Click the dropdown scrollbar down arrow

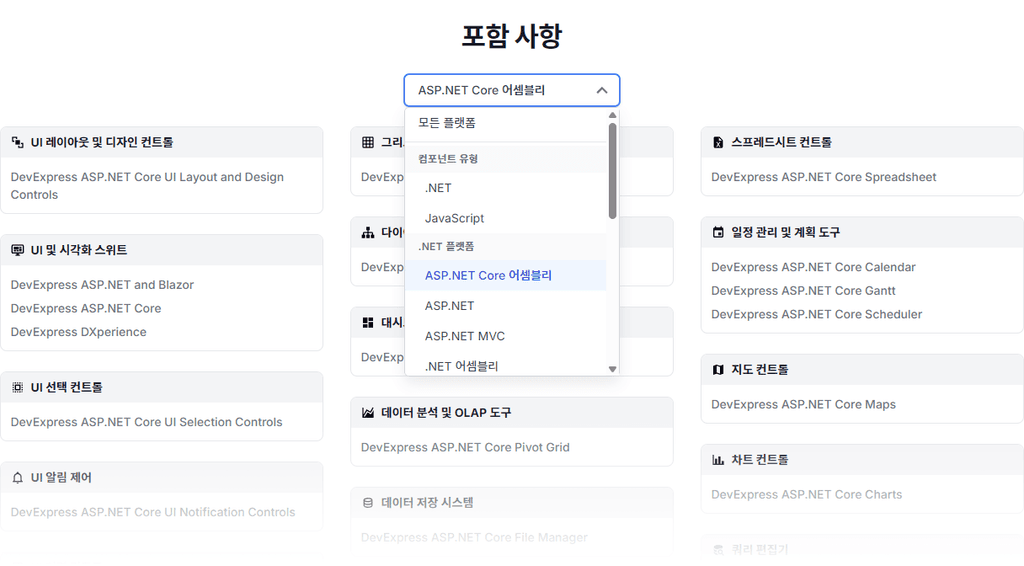pos(613,369)
